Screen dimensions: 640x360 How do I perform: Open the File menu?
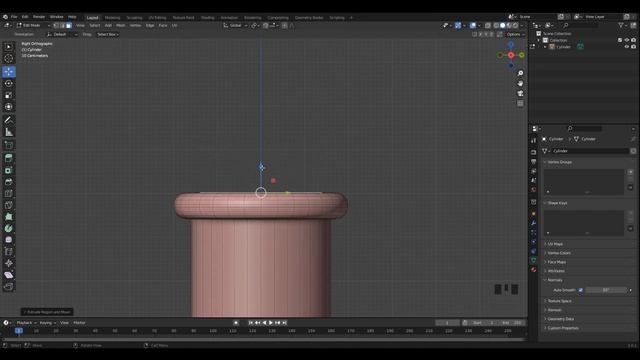(x=14, y=17)
